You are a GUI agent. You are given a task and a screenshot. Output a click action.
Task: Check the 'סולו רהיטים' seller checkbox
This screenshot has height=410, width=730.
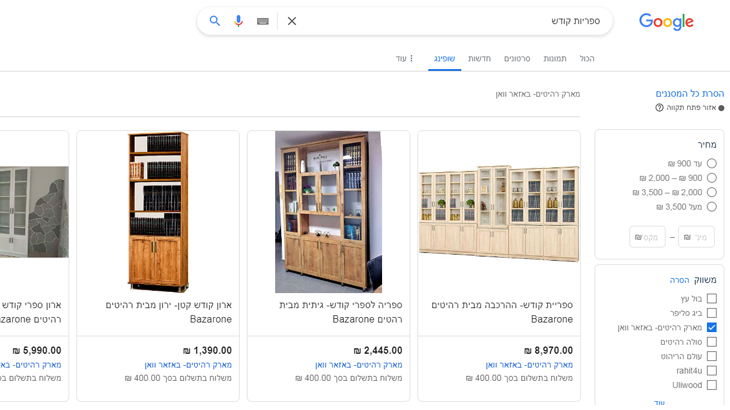coord(711,342)
